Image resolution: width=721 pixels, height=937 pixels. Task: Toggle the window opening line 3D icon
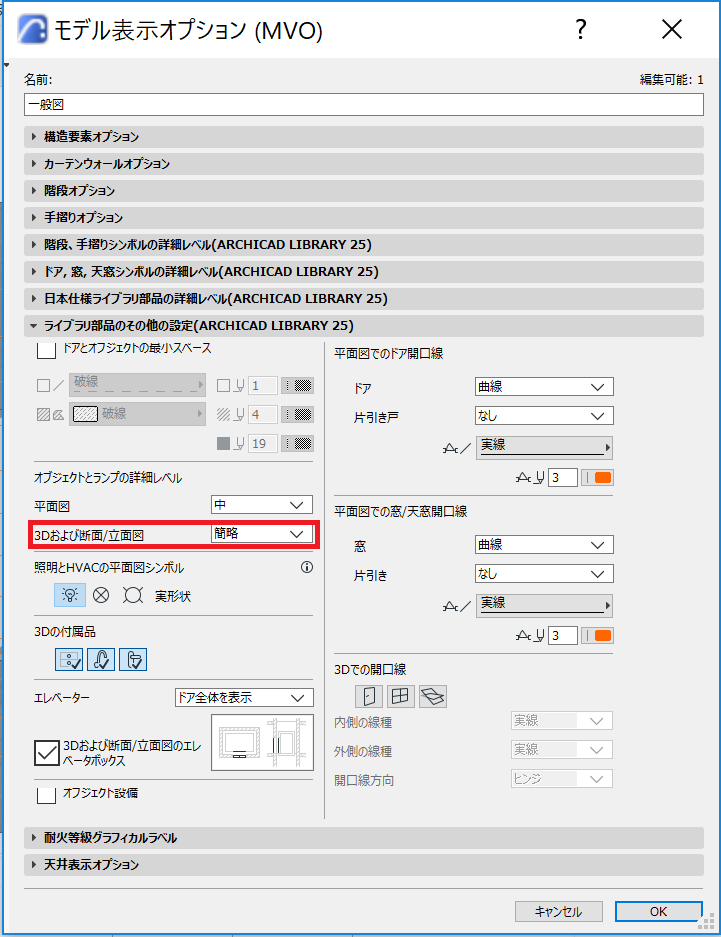(400, 696)
